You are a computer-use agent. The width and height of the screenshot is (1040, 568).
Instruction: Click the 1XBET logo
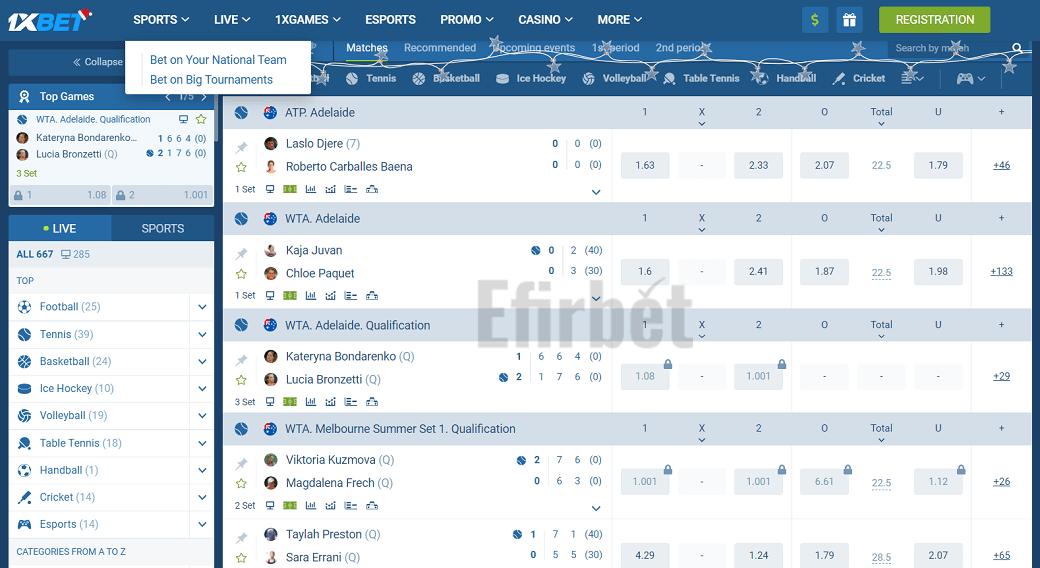[50, 21]
